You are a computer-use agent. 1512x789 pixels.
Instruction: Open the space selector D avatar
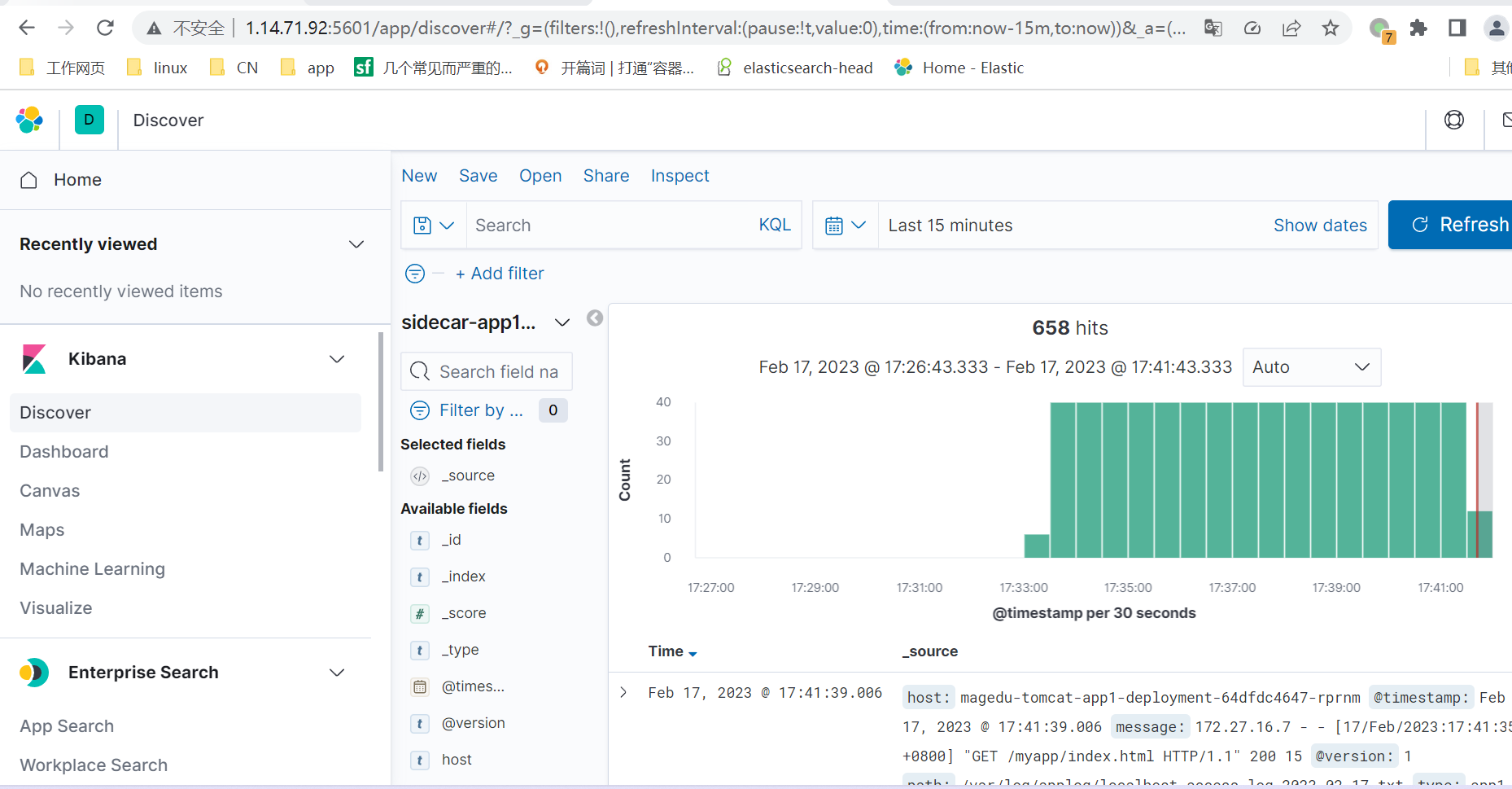coord(90,120)
